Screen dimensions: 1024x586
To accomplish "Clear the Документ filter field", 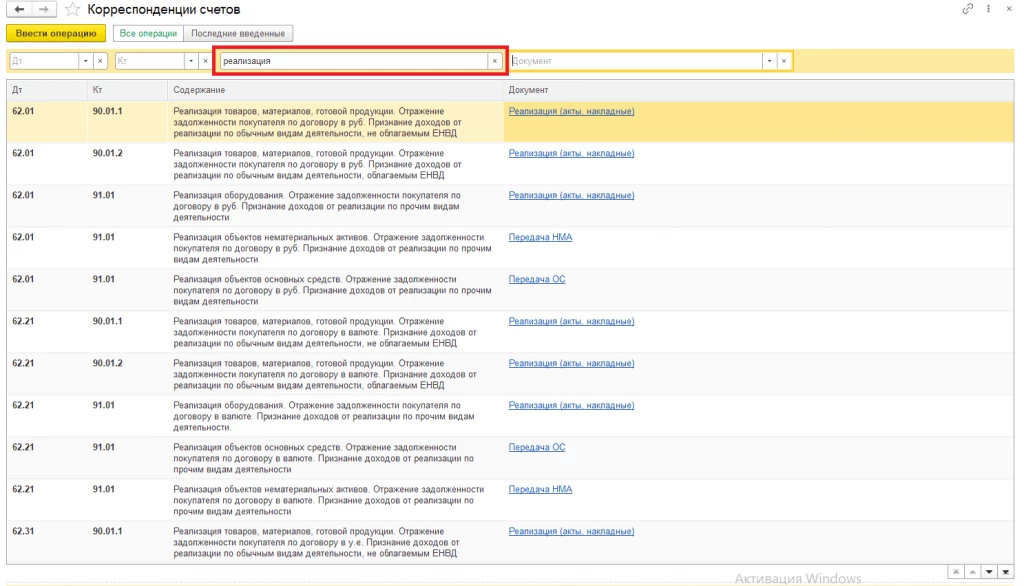I will point(784,61).
